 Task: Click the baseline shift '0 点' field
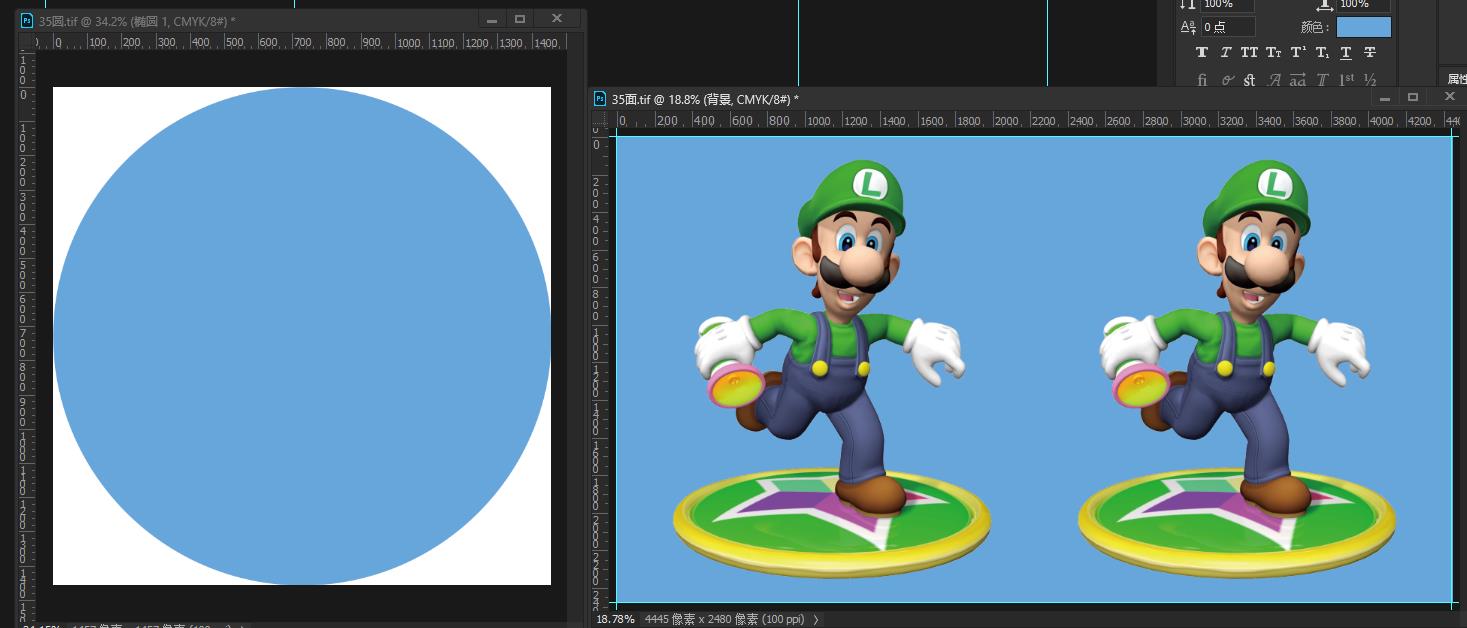click(x=1227, y=27)
